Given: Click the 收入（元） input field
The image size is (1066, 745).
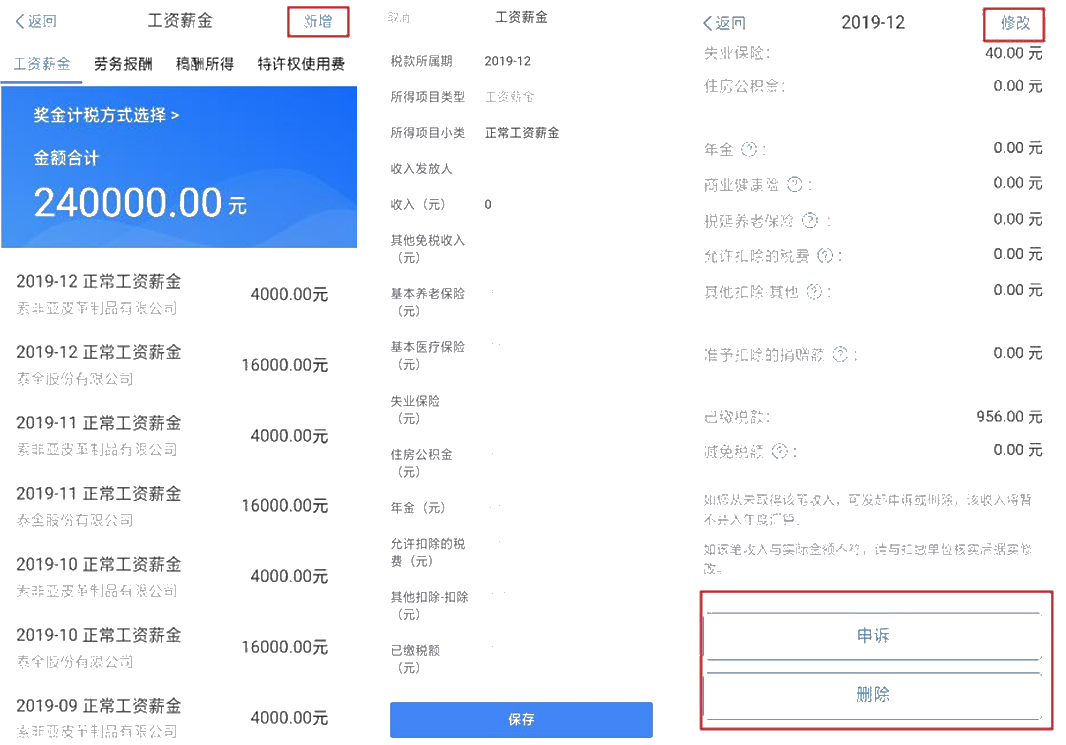Looking at the screenshot, I should pos(560,204).
